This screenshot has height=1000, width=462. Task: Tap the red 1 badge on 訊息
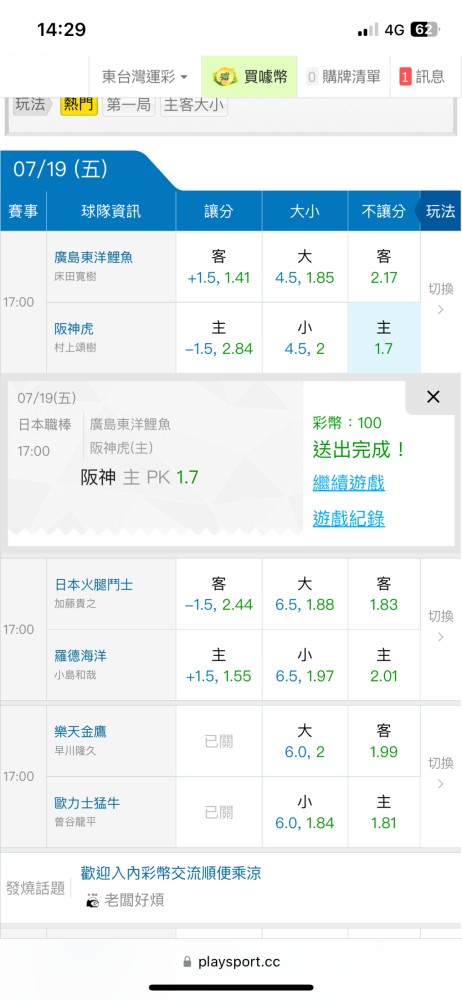click(405, 77)
